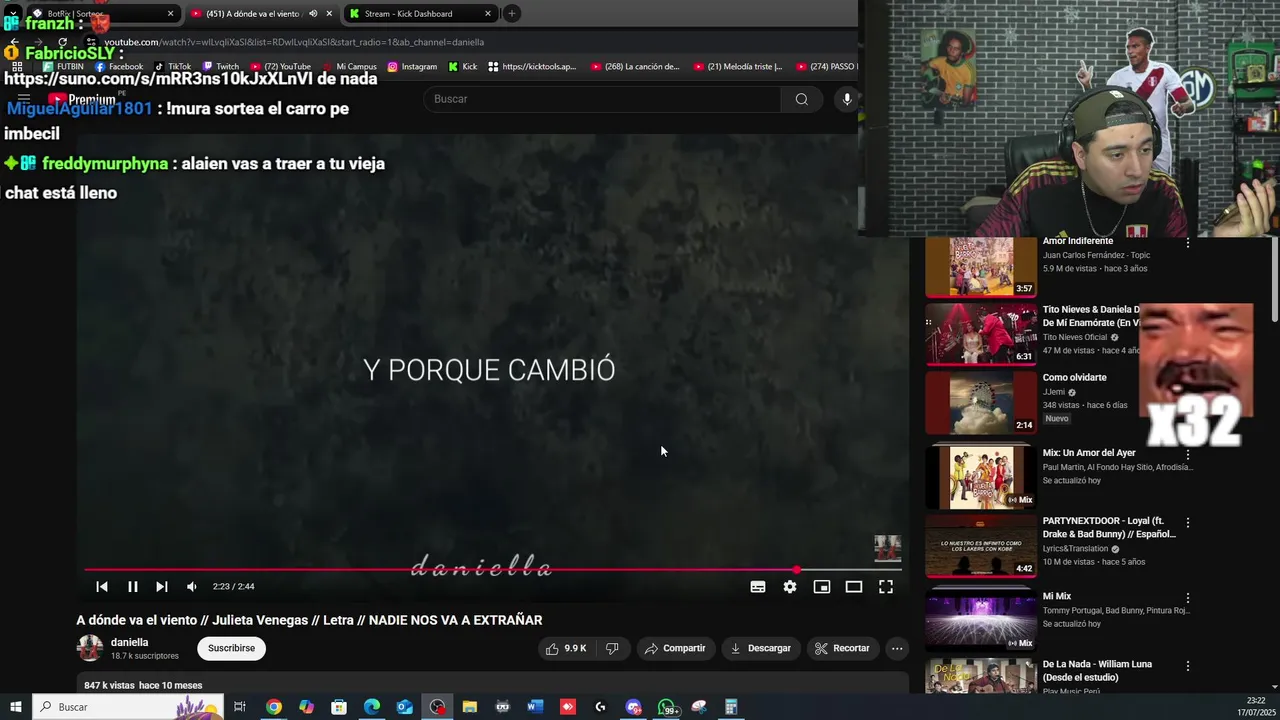Viewport: 1280px width, 720px height.
Task: Close the Kick Dashboard tab
Action: coord(488,14)
